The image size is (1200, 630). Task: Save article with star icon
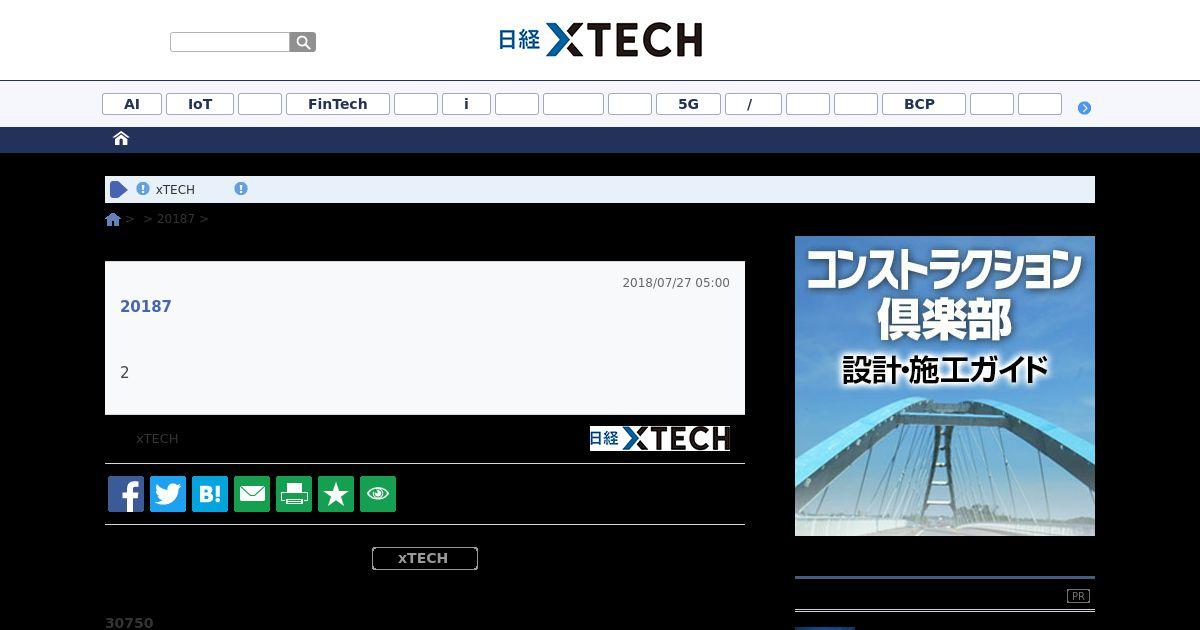(x=336, y=494)
